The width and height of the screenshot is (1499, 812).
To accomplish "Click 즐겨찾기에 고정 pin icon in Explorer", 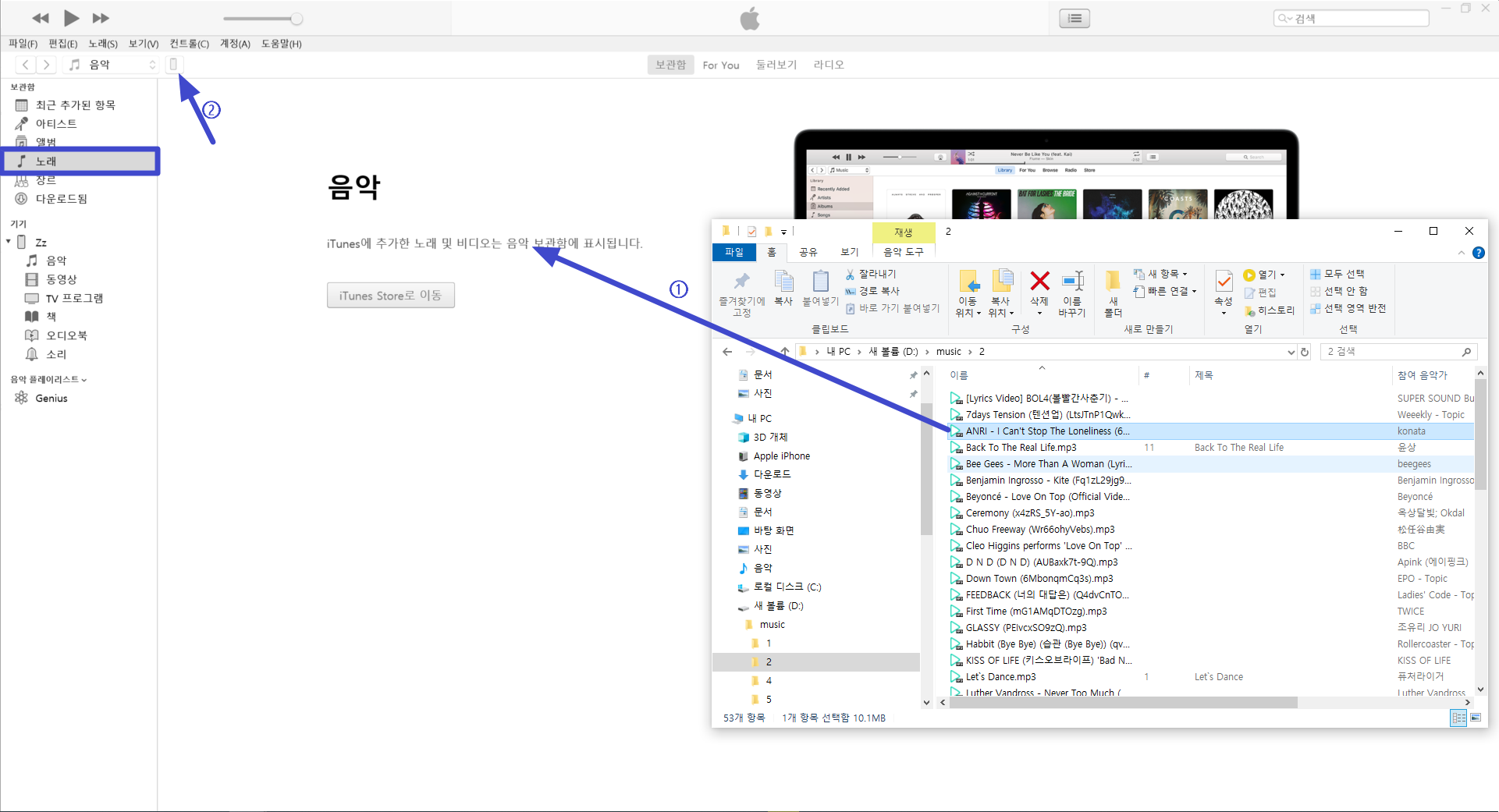I will click(x=741, y=294).
